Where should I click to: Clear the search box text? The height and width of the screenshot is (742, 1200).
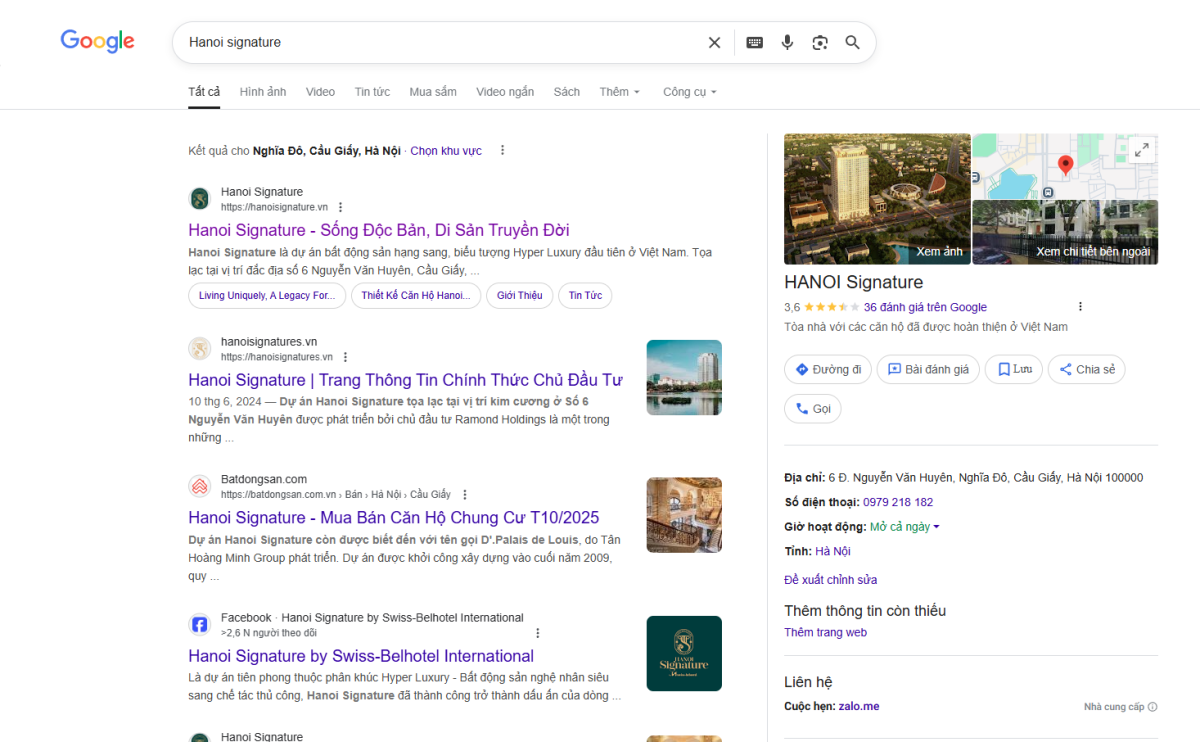tap(714, 42)
